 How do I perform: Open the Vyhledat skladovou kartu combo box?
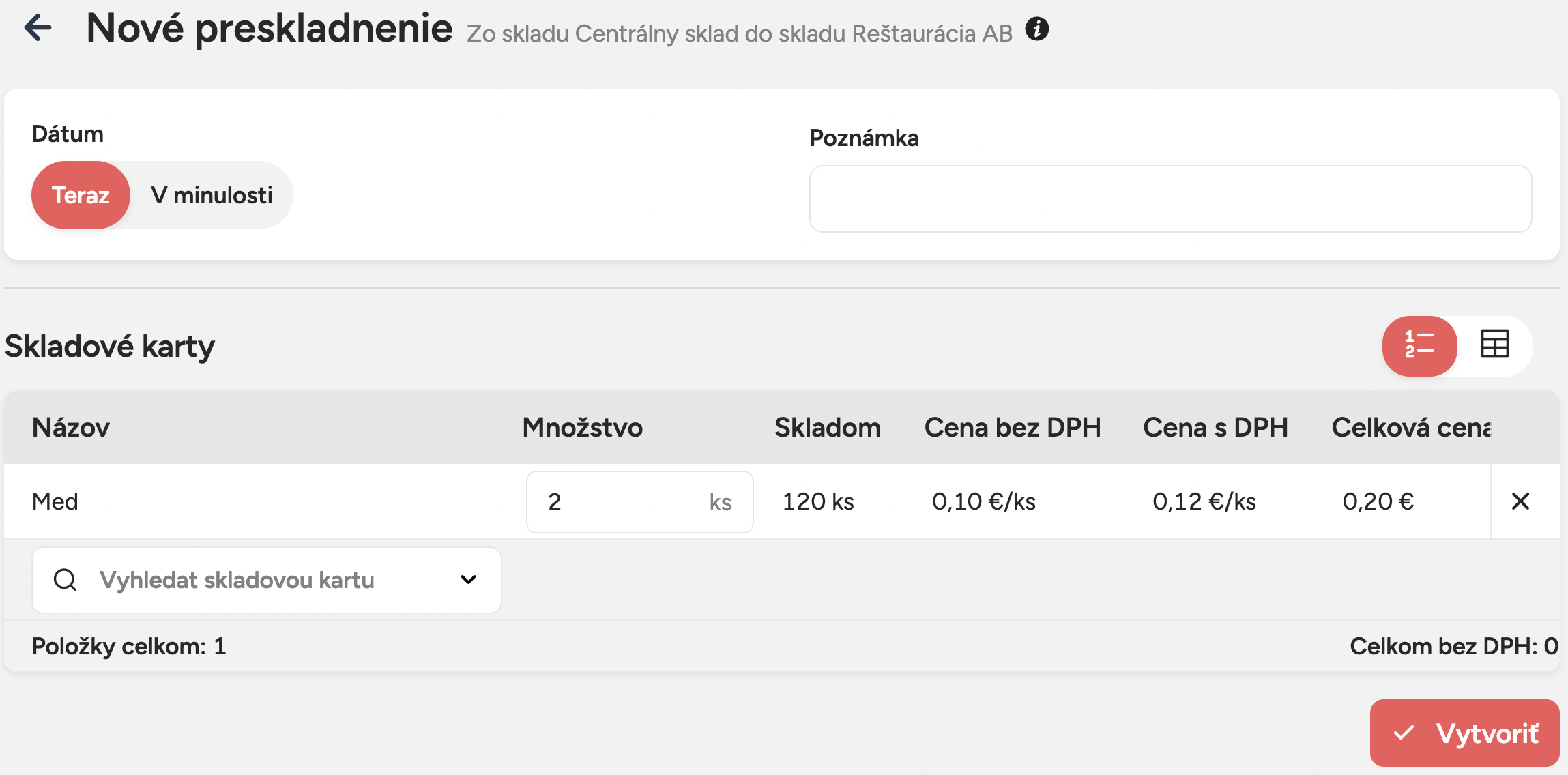[x=266, y=580]
